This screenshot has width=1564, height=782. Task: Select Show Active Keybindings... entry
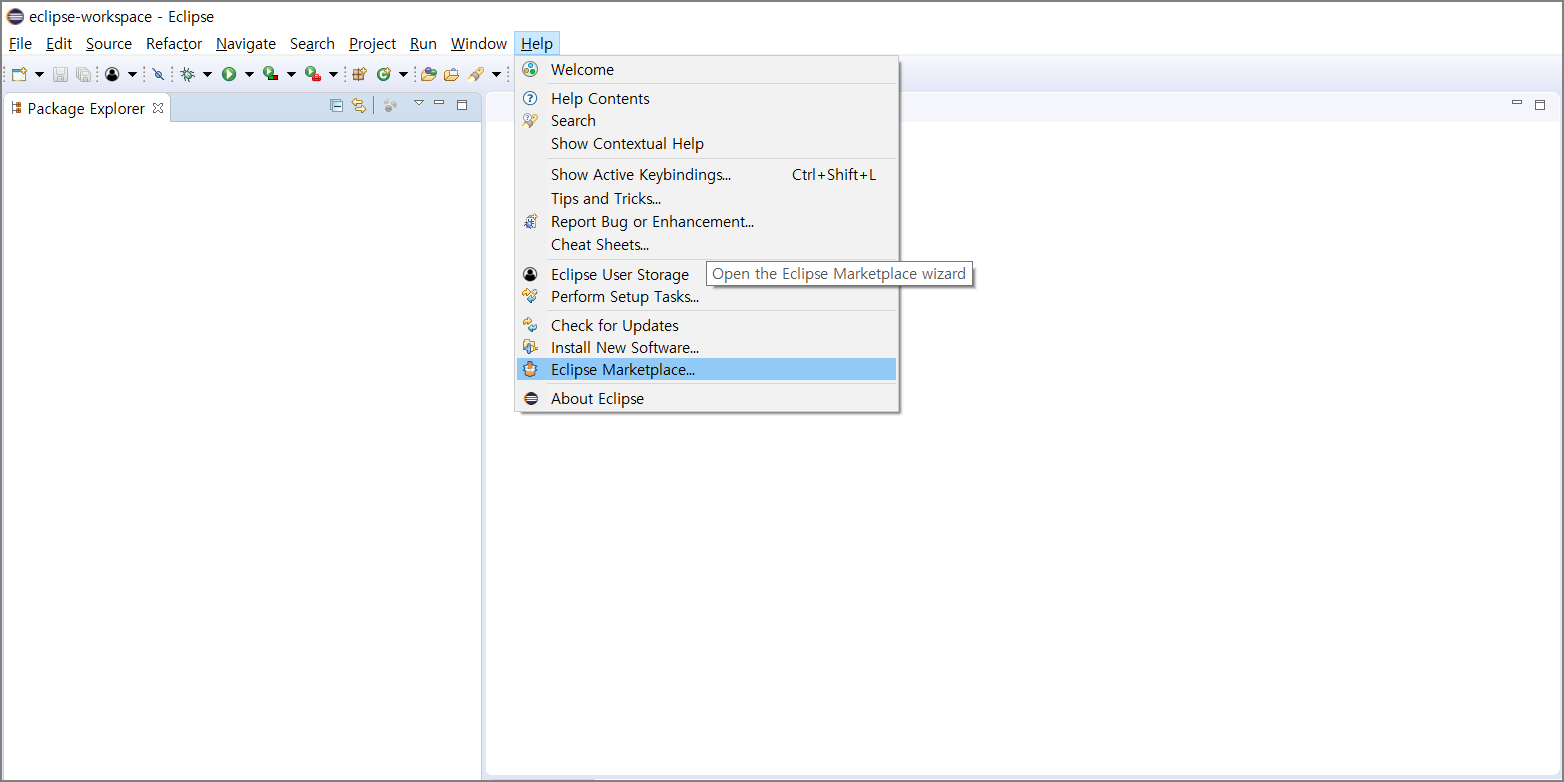point(707,175)
